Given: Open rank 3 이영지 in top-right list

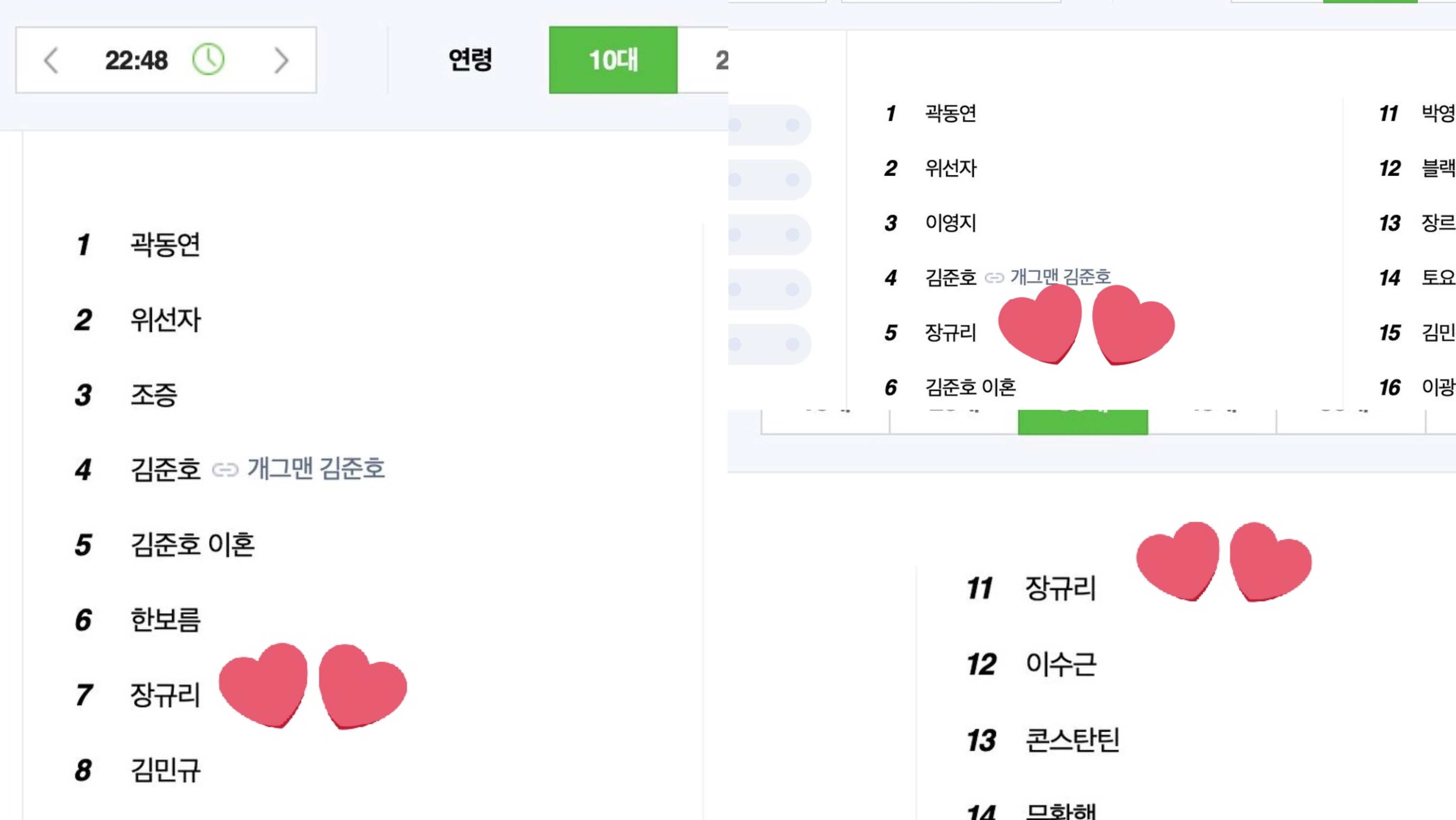Looking at the screenshot, I should point(951,223).
